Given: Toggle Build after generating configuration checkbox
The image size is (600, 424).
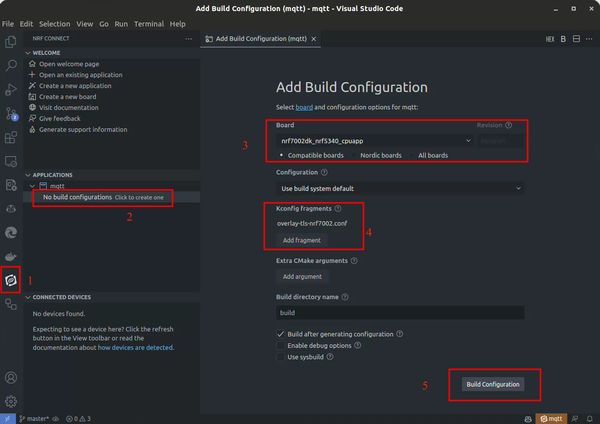Looking at the screenshot, I should [x=280, y=334].
